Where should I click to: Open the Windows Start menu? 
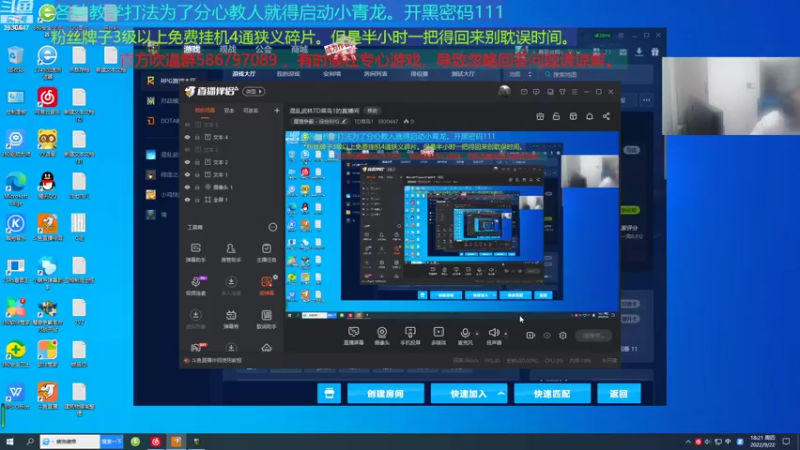tap(10, 441)
